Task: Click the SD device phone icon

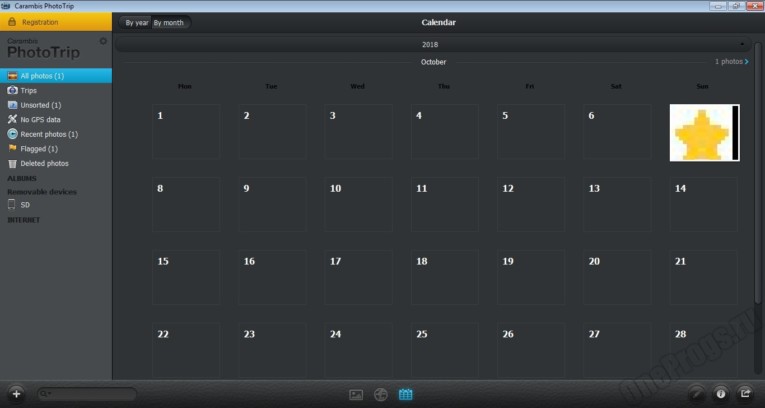Action: pos(12,204)
